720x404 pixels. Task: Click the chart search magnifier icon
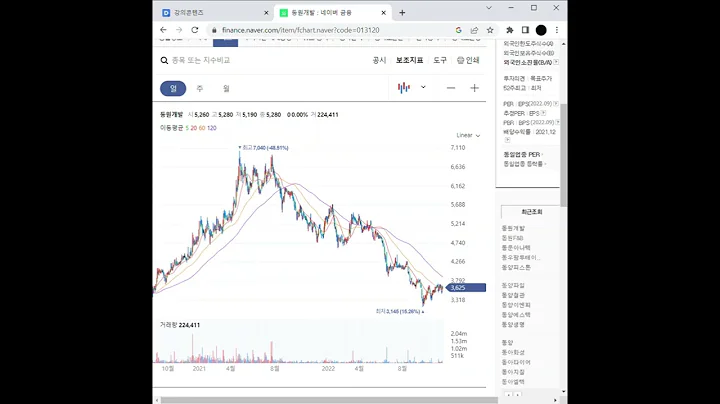pos(164,60)
